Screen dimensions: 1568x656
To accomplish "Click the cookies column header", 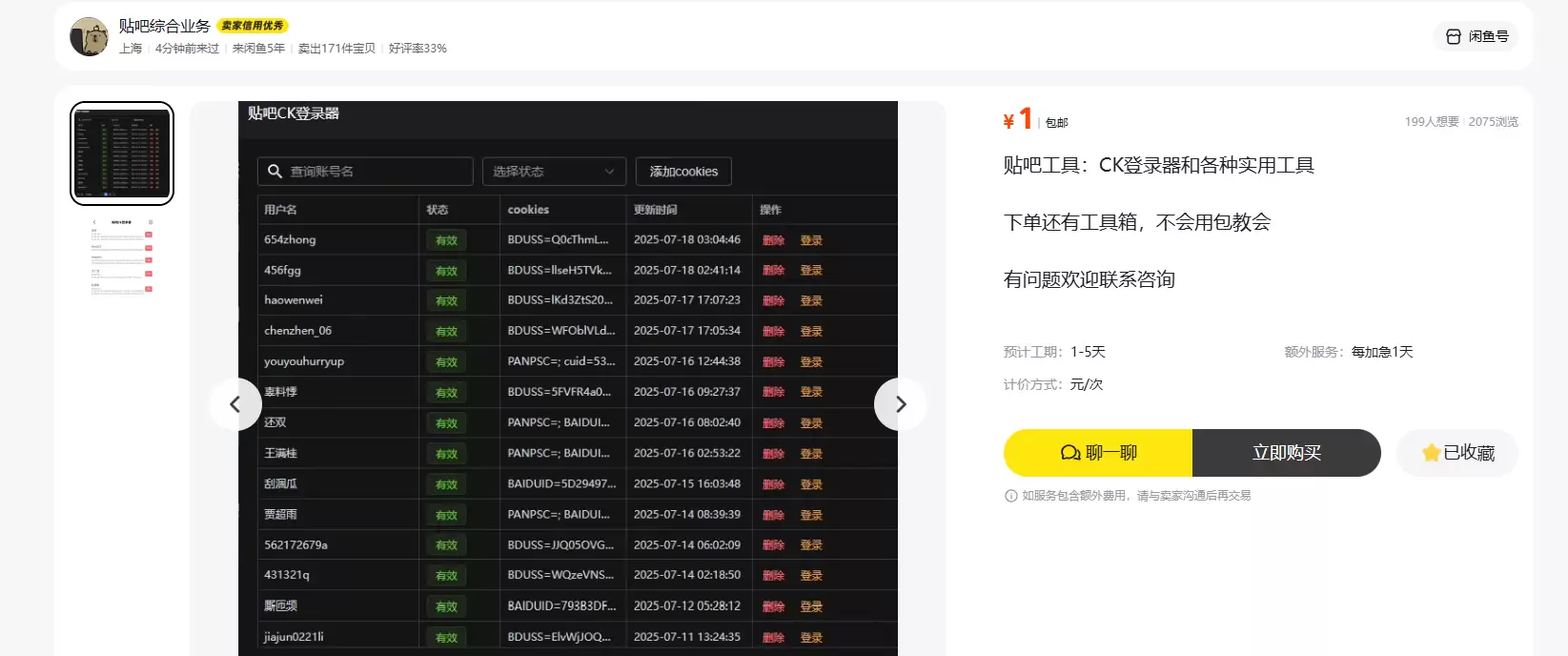I will [x=528, y=210].
